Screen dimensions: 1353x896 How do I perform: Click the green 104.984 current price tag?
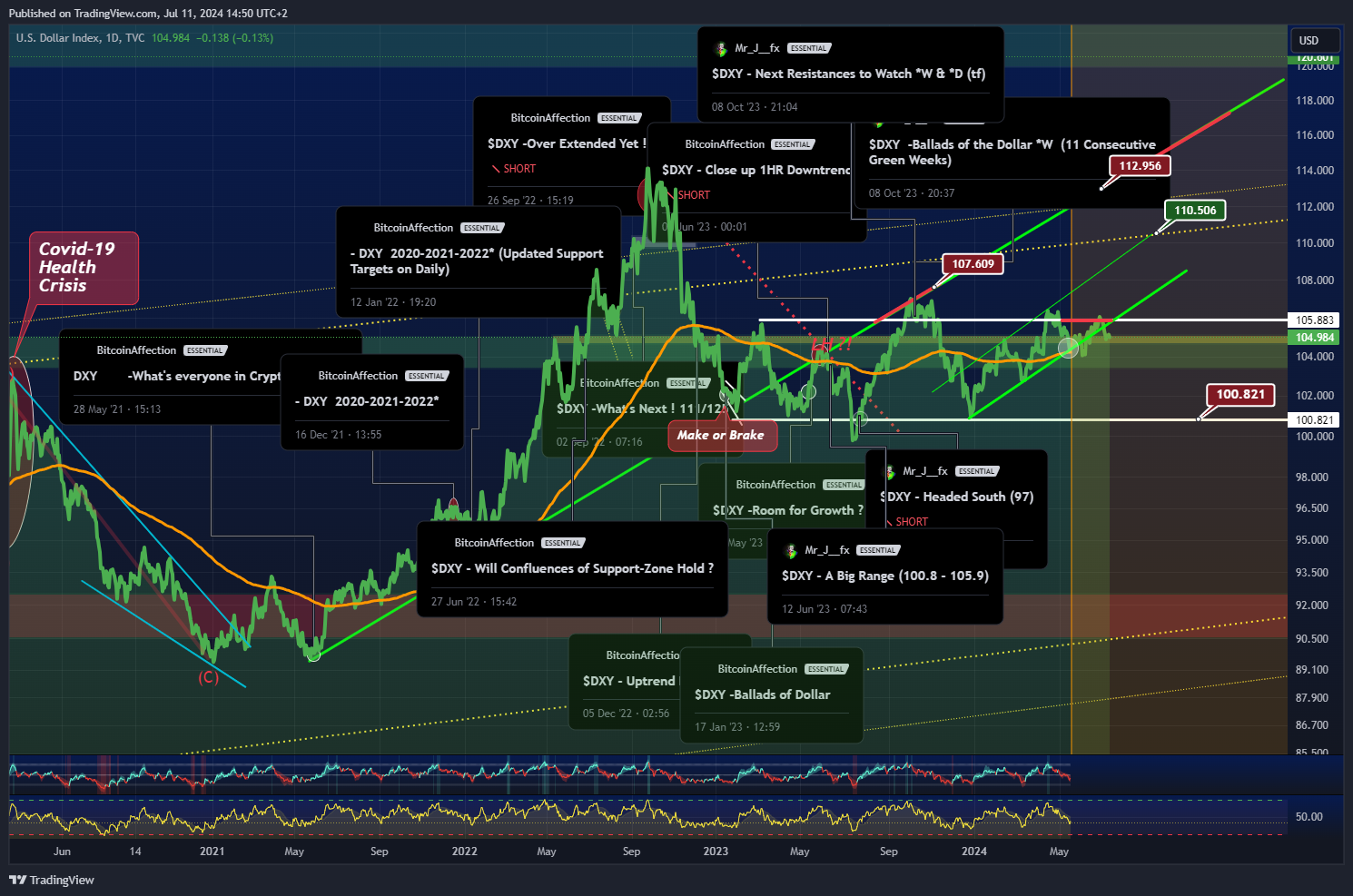coord(1315,338)
